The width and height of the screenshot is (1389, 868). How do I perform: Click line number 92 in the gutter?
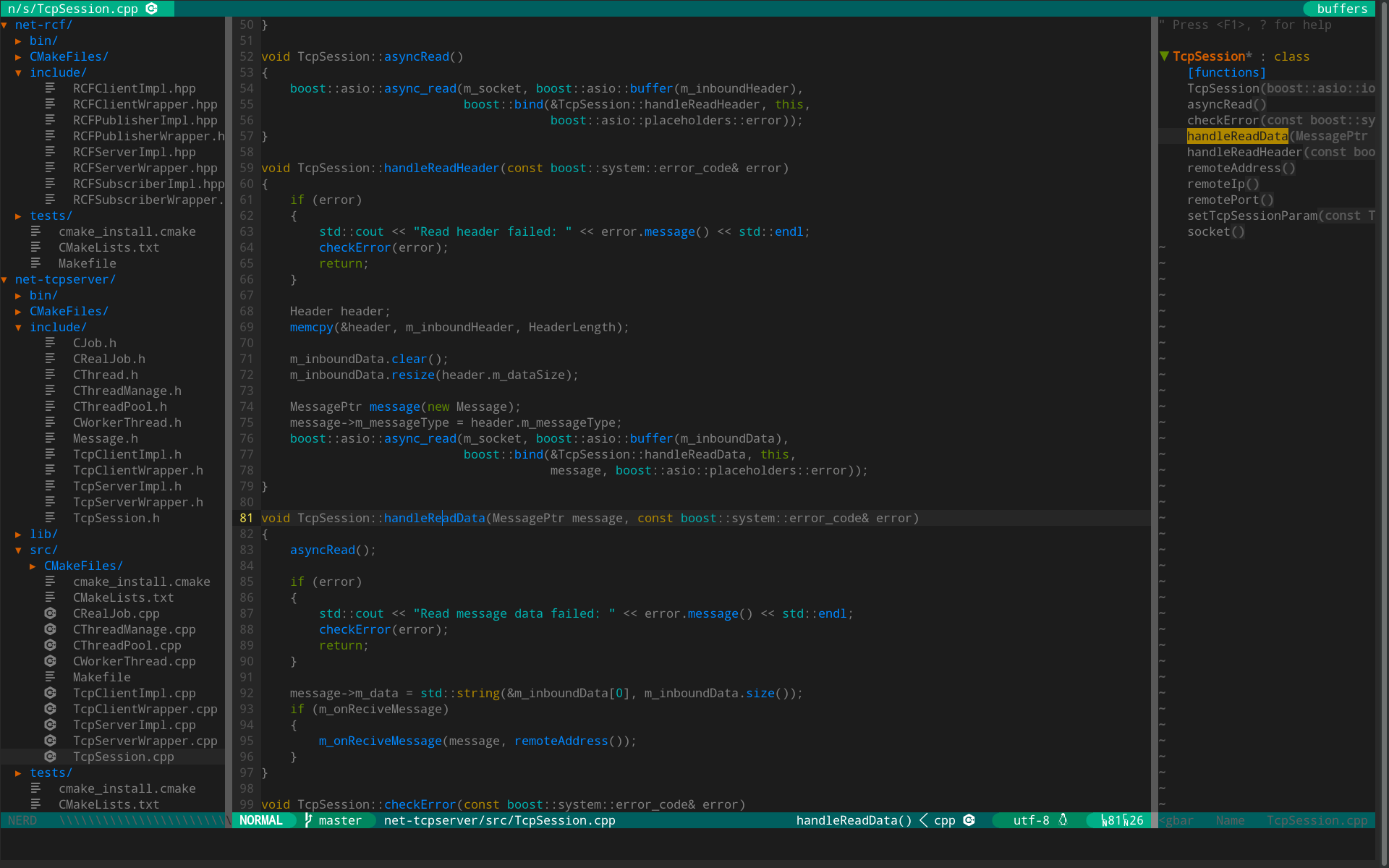(x=247, y=693)
